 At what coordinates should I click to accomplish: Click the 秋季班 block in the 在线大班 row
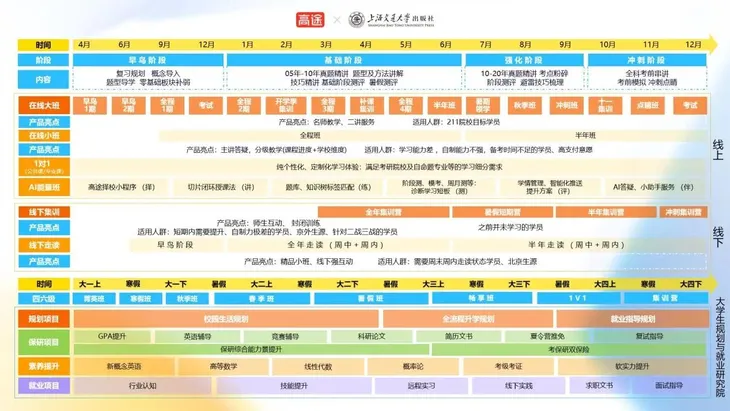[x=525, y=106]
